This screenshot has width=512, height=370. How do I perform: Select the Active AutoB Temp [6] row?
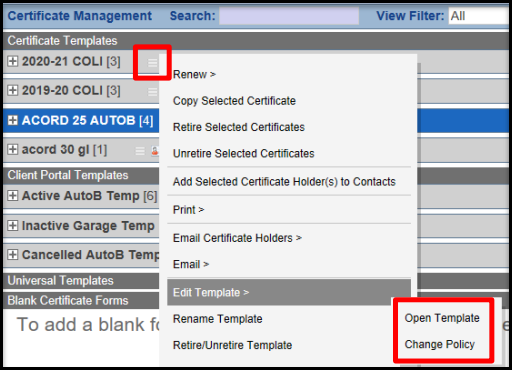coord(81,196)
